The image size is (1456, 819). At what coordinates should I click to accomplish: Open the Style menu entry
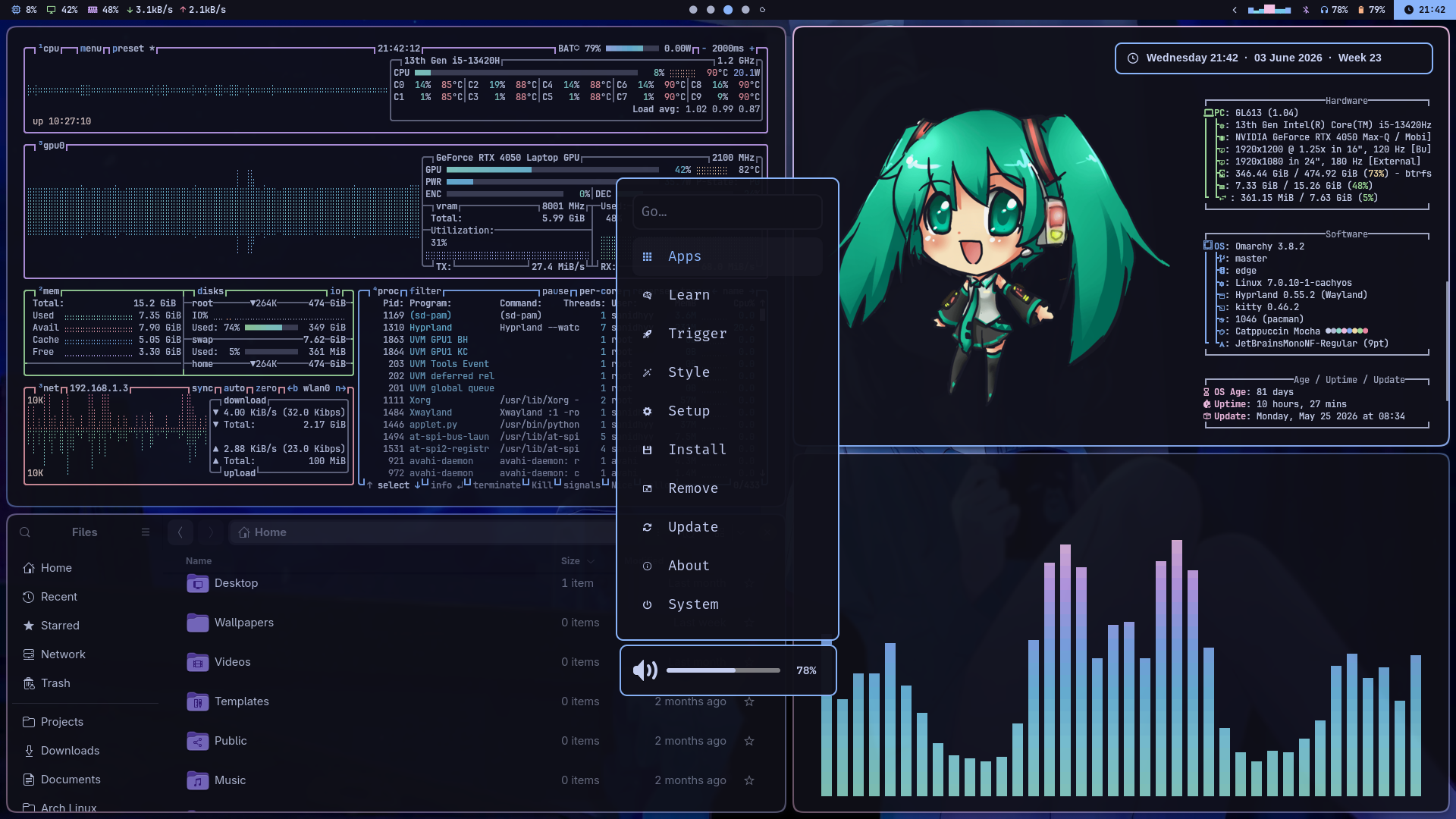727,372
